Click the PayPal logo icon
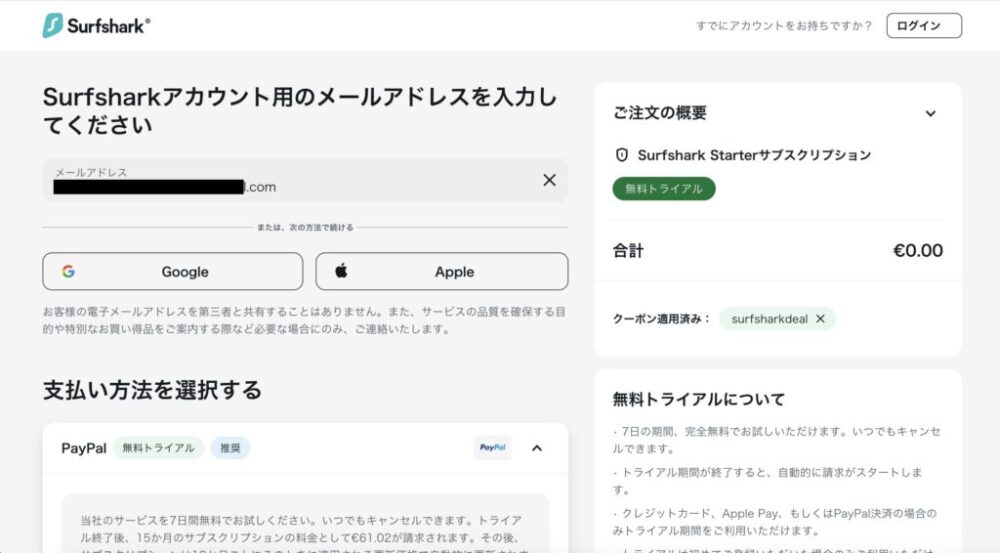Viewport: 1000px width, 553px height. [492, 448]
